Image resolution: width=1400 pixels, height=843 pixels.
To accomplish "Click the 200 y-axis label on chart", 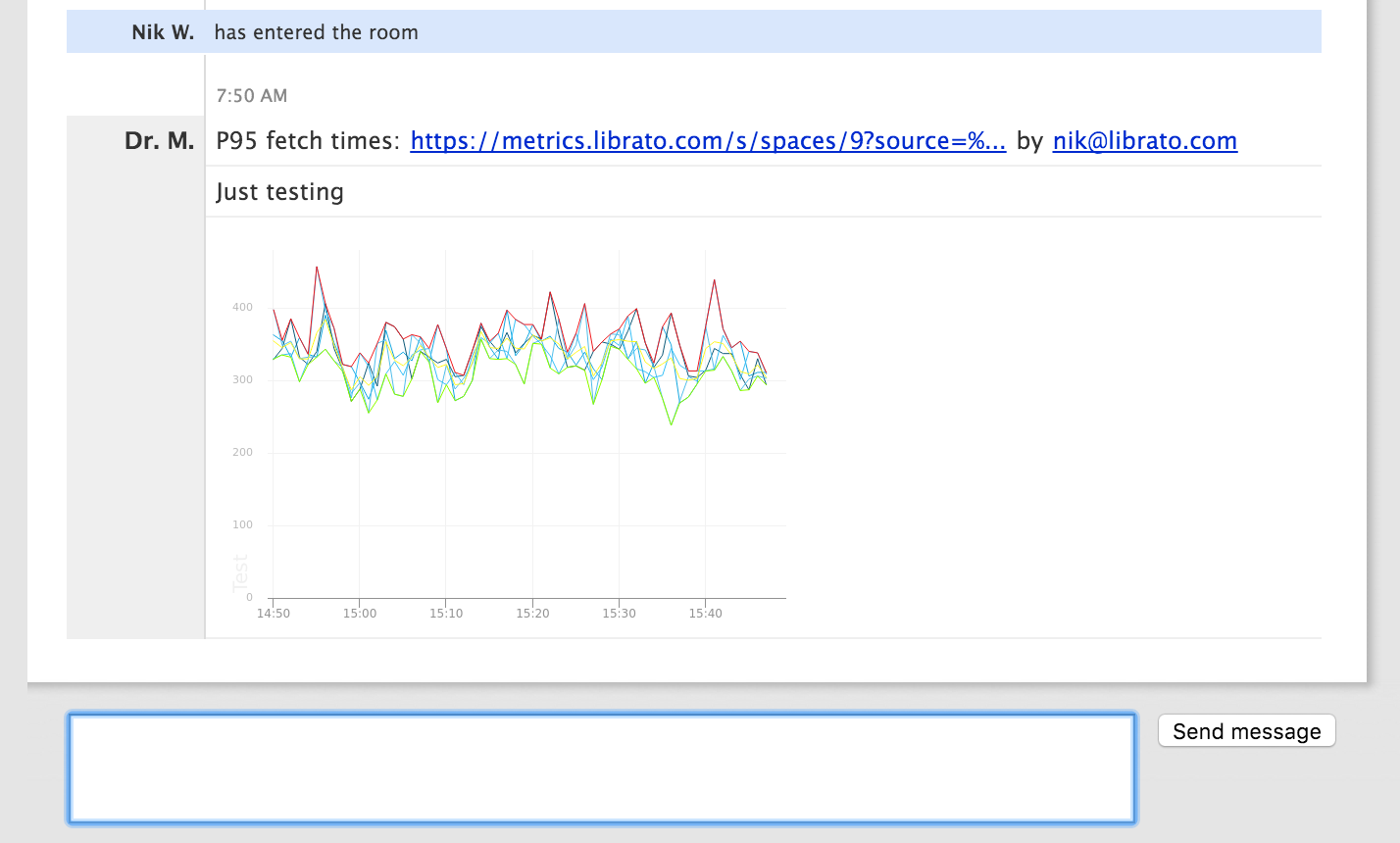I will (242, 453).
